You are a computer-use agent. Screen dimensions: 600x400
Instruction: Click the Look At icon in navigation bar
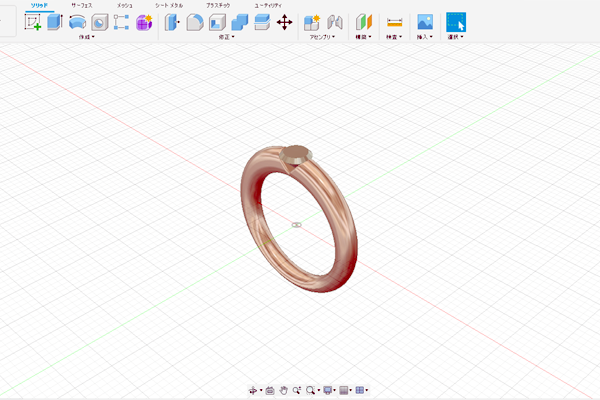coord(270,390)
